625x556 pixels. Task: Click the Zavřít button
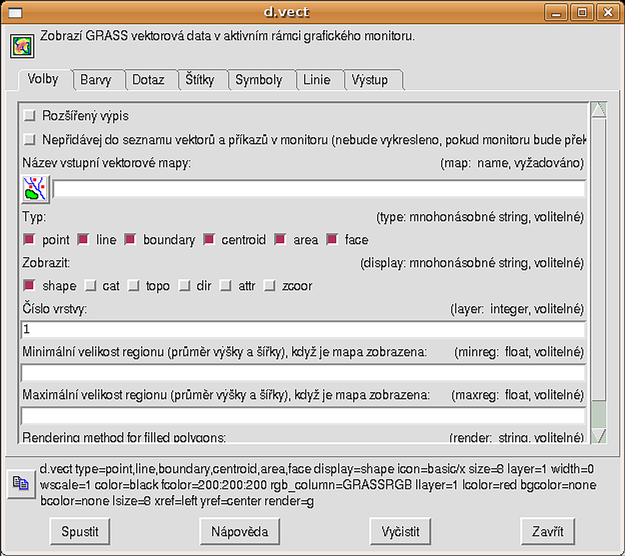coord(548,531)
